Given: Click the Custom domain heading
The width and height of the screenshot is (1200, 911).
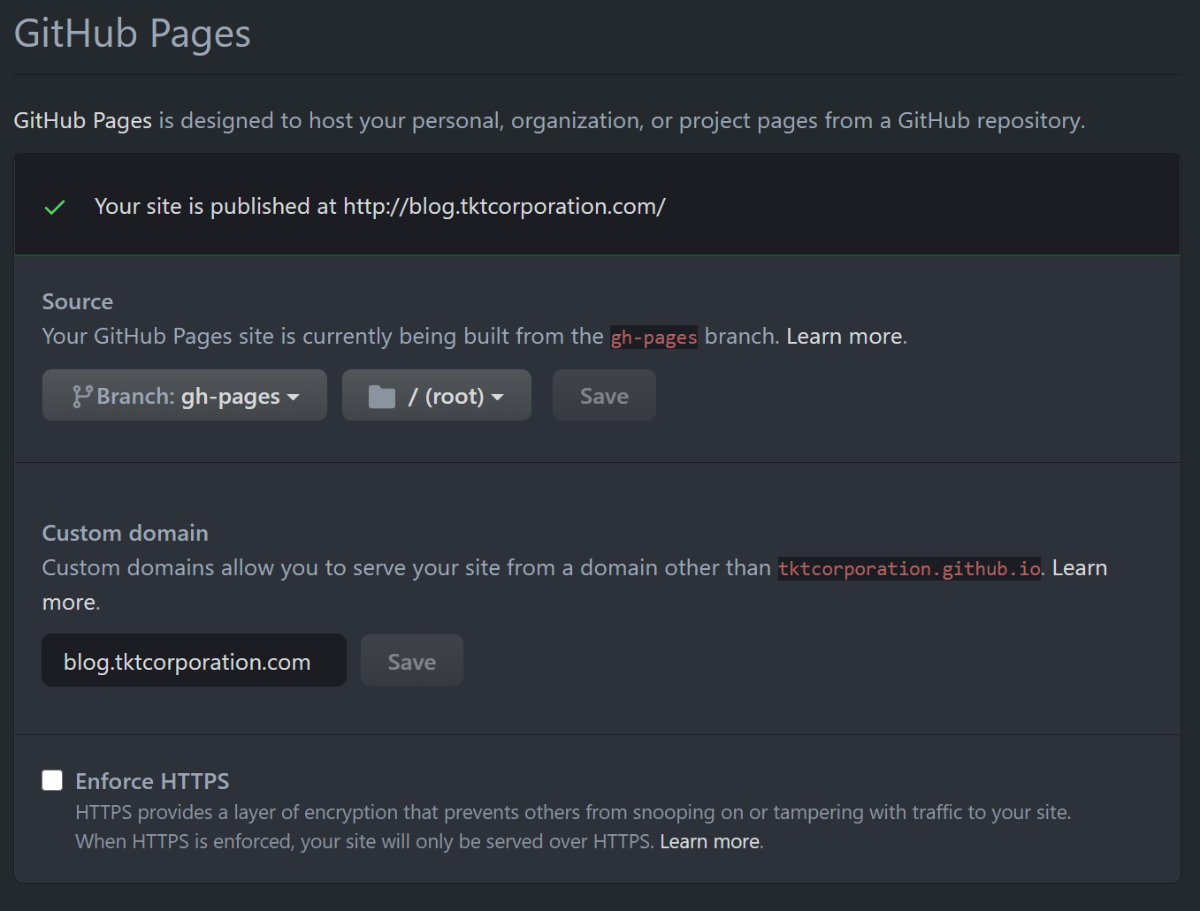Looking at the screenshot, I should pyautogui.click(x=125, y=533).
